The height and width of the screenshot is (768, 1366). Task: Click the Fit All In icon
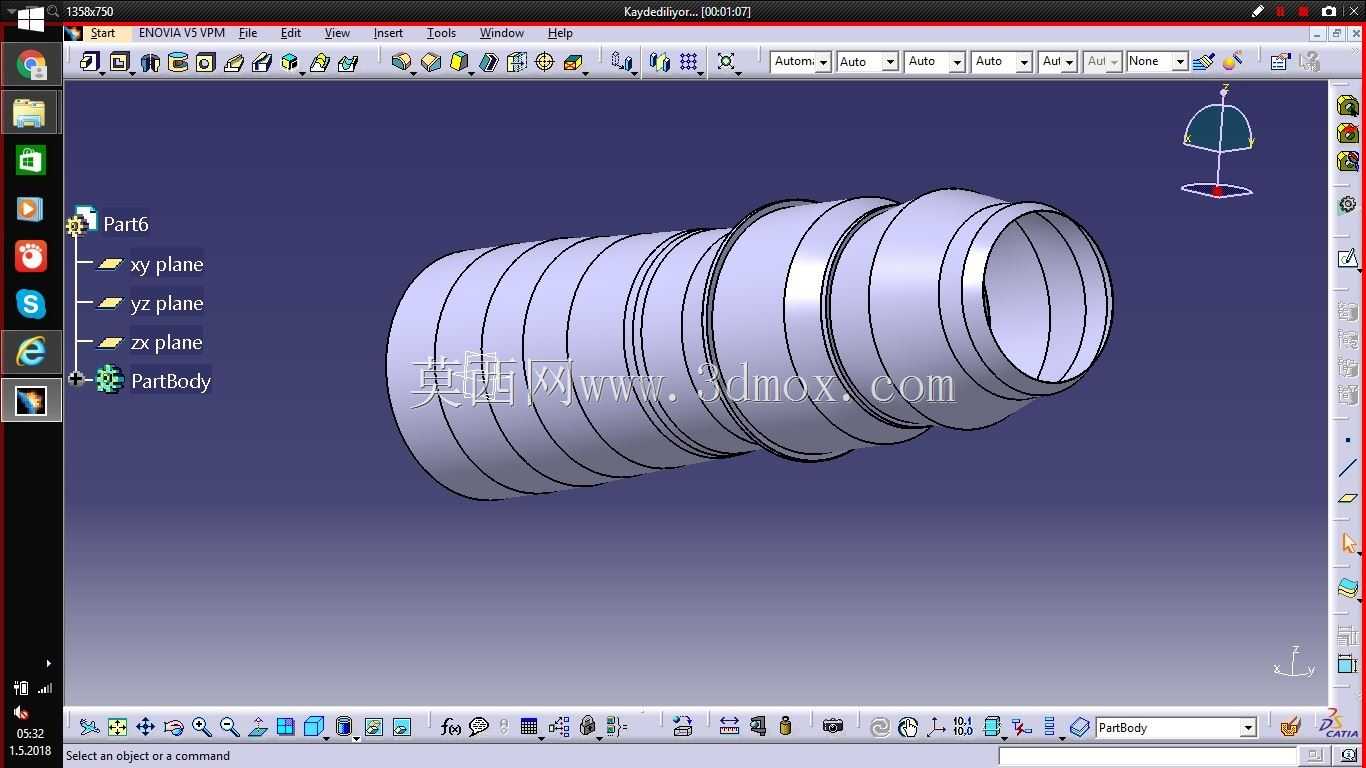[x=117, y=727]
